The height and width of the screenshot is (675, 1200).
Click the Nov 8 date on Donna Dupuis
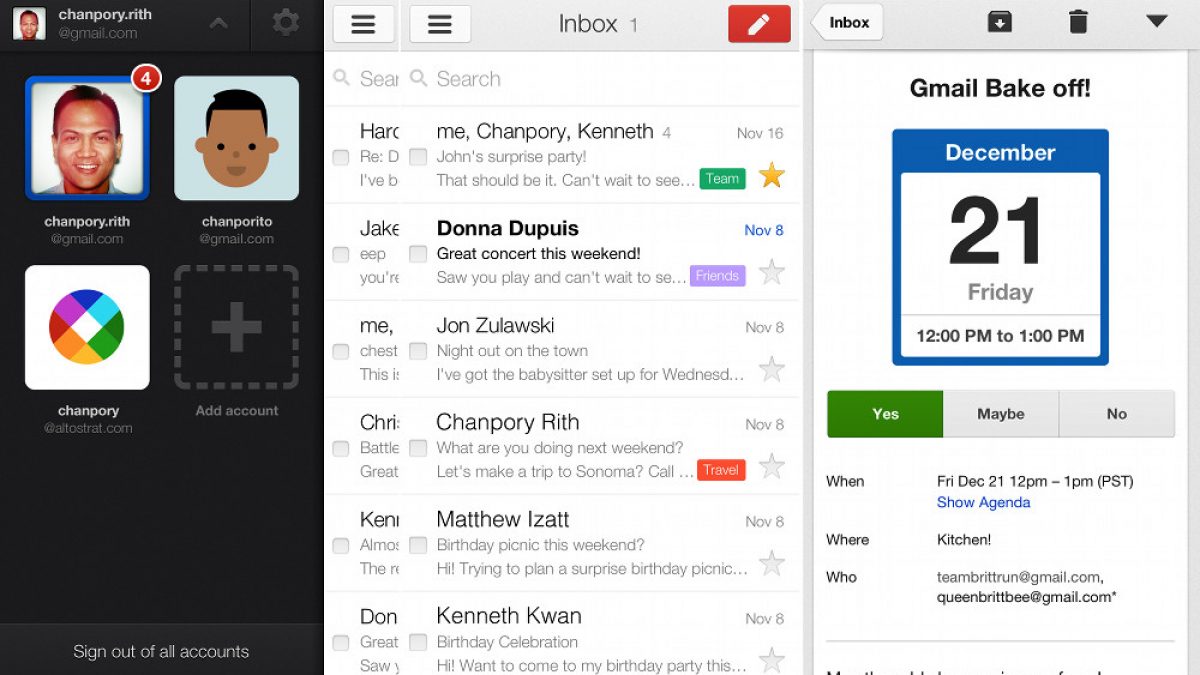point(764,230)
